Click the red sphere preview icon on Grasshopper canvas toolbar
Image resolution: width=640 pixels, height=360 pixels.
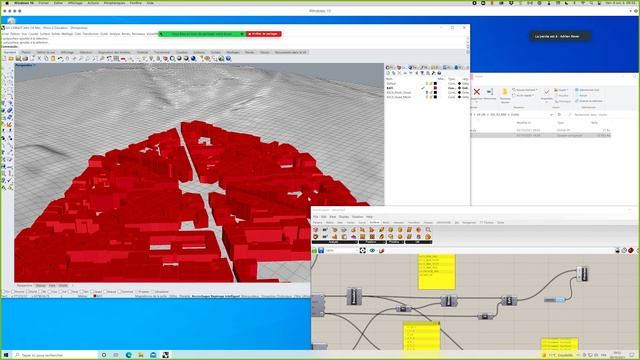point(631,250)
